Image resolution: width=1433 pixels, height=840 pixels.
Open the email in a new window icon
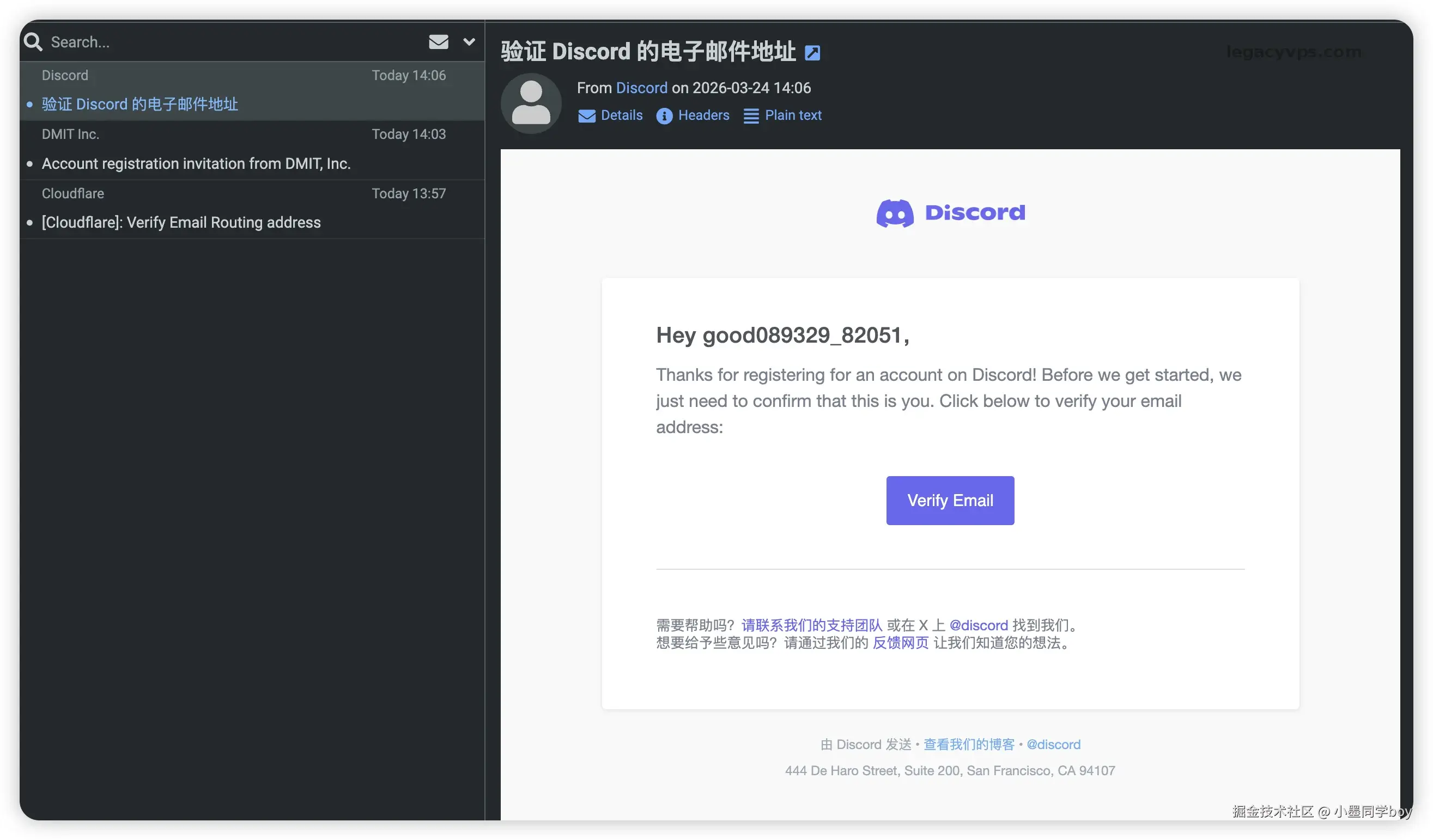click(812, 53)
